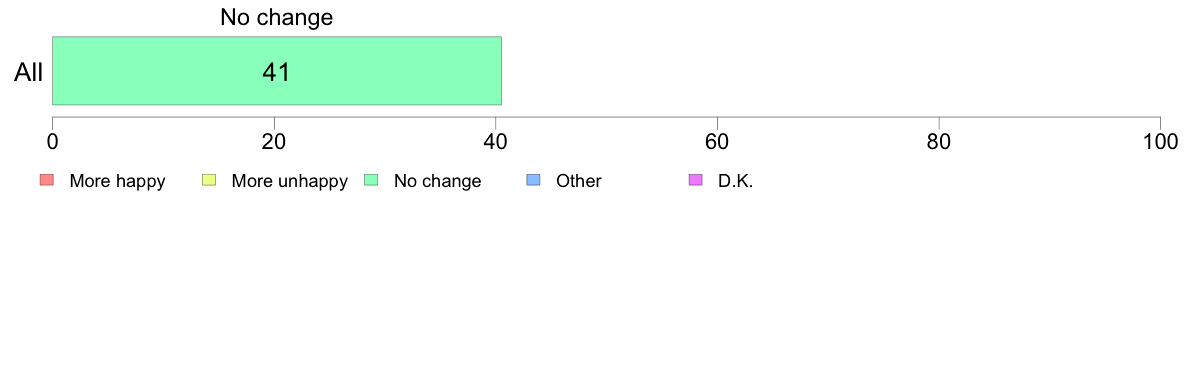
Task: Click the red More happy legend swatch
Action: coord(46,180)
